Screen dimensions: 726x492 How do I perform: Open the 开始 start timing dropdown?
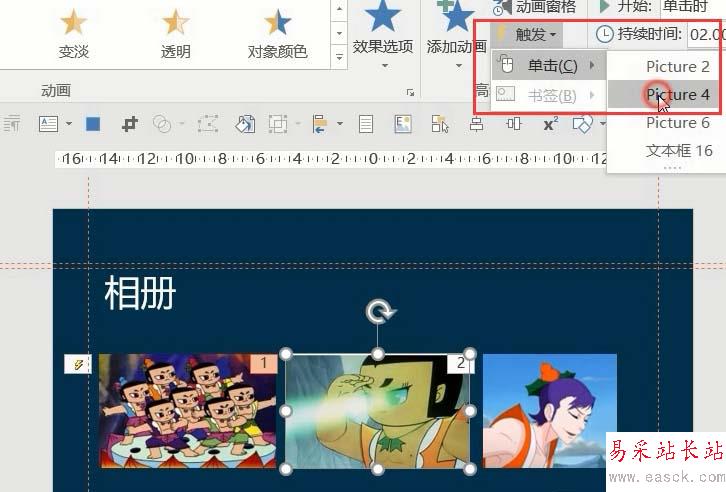pyautogui.click(x=693, y=6)
